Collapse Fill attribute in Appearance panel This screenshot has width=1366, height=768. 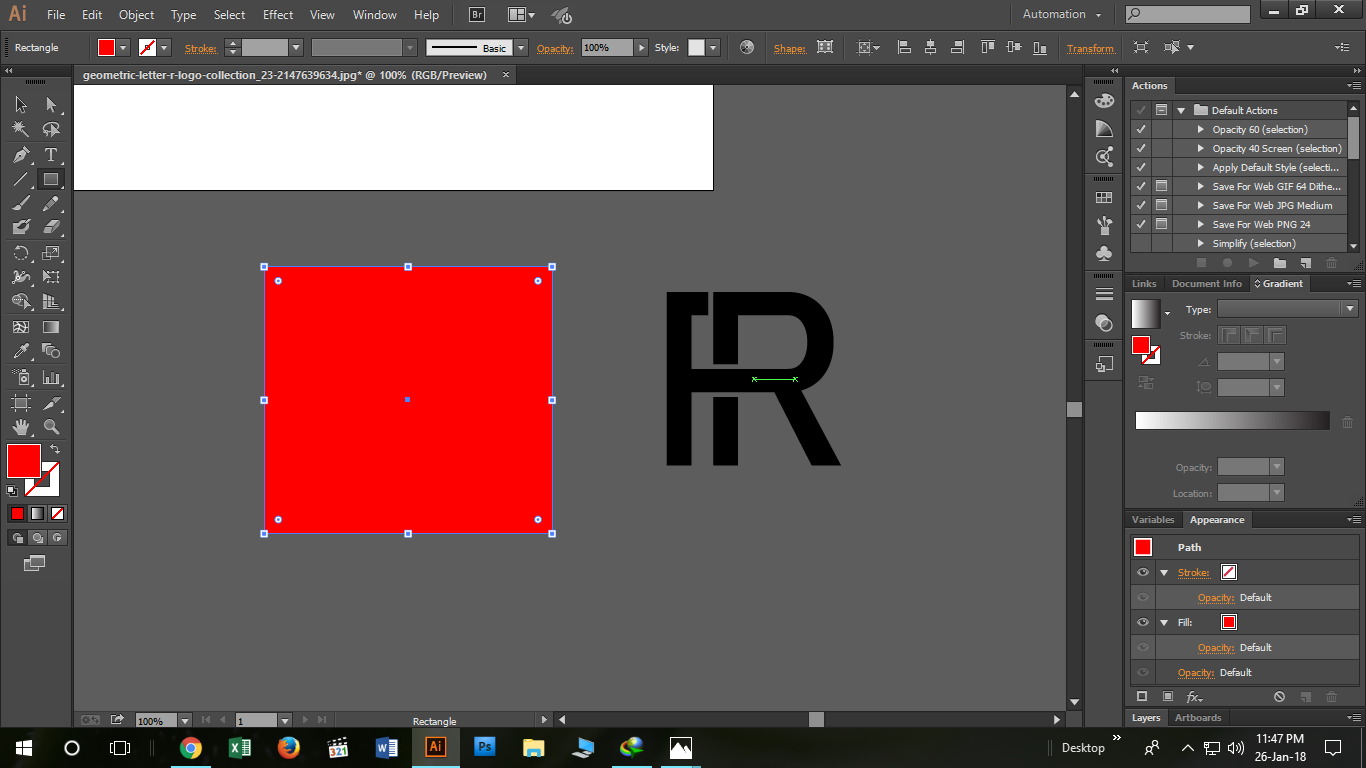[1164, 623]
